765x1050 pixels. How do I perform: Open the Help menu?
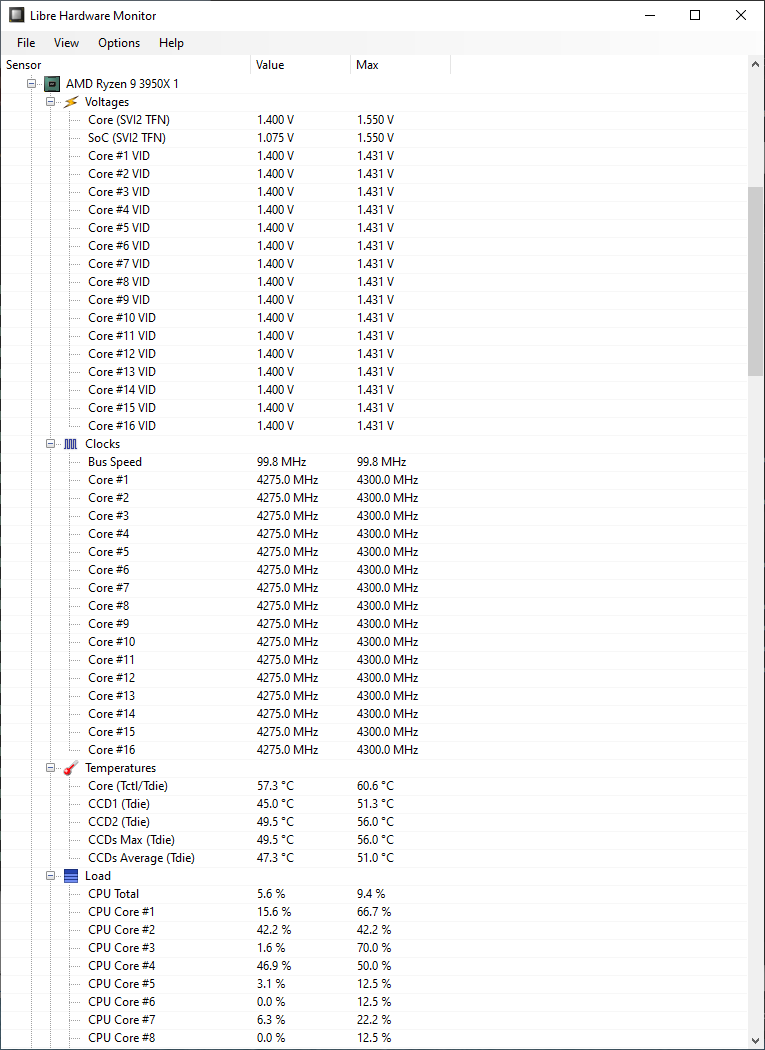(171, 43)
